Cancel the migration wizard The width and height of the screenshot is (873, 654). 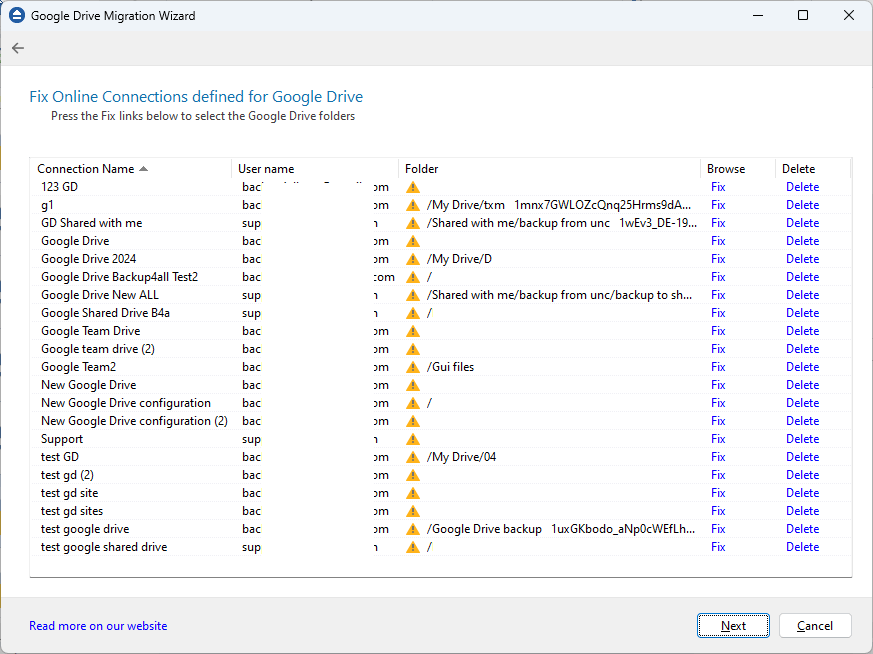(x=815, y=624)
